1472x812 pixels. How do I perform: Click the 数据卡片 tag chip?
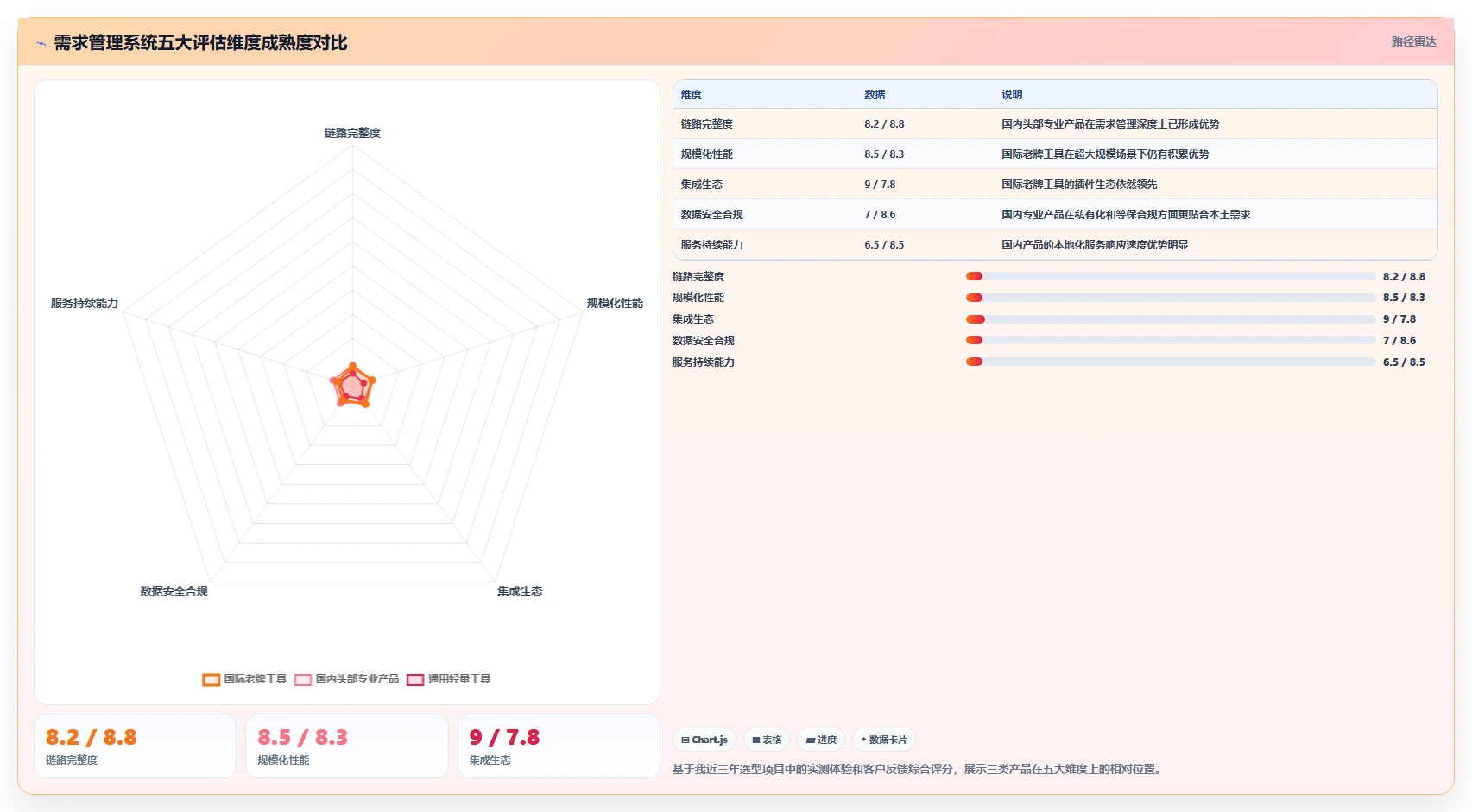point(884,740)
